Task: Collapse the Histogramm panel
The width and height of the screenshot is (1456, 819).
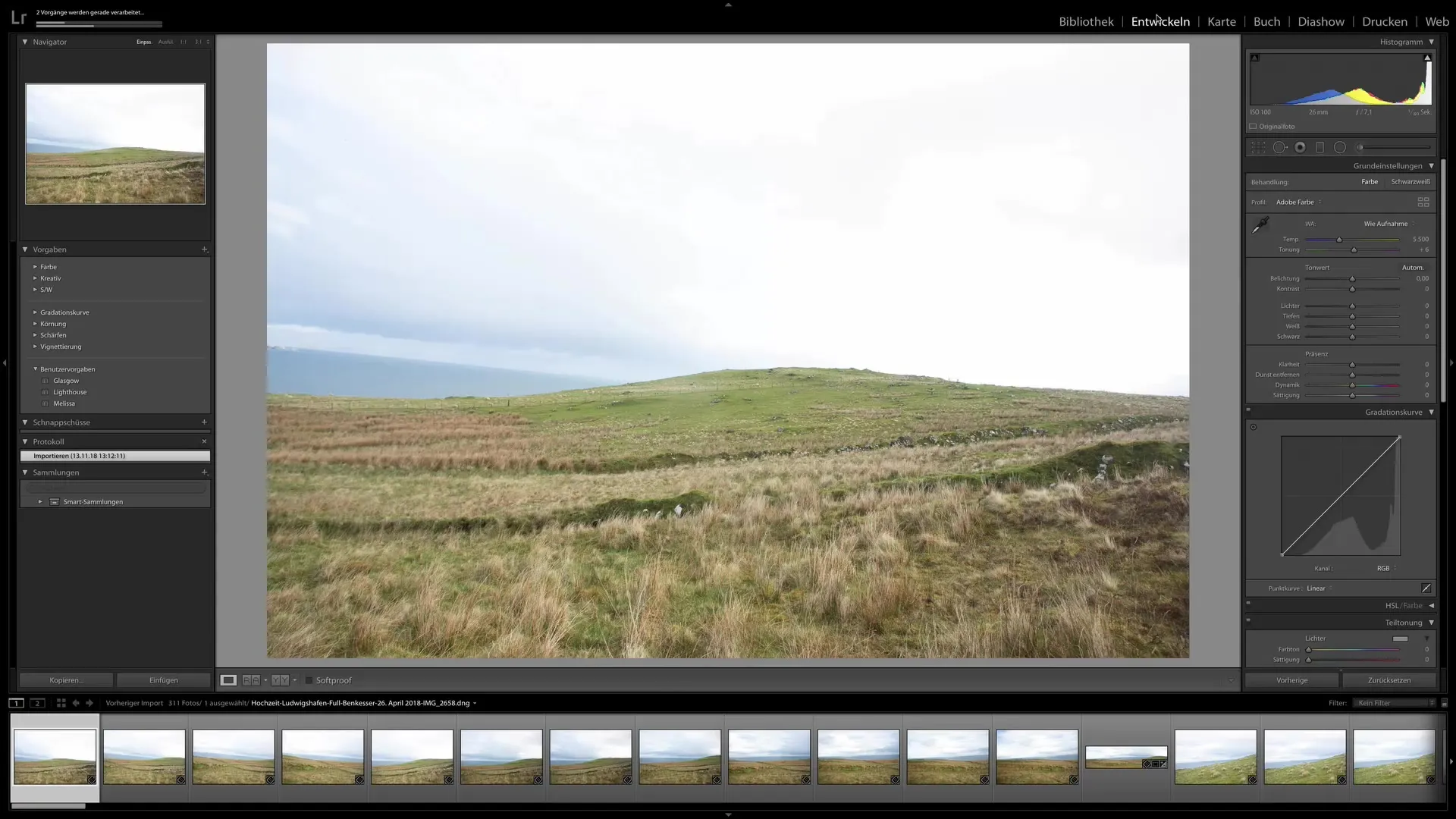Action: [x=1431, y=42]
